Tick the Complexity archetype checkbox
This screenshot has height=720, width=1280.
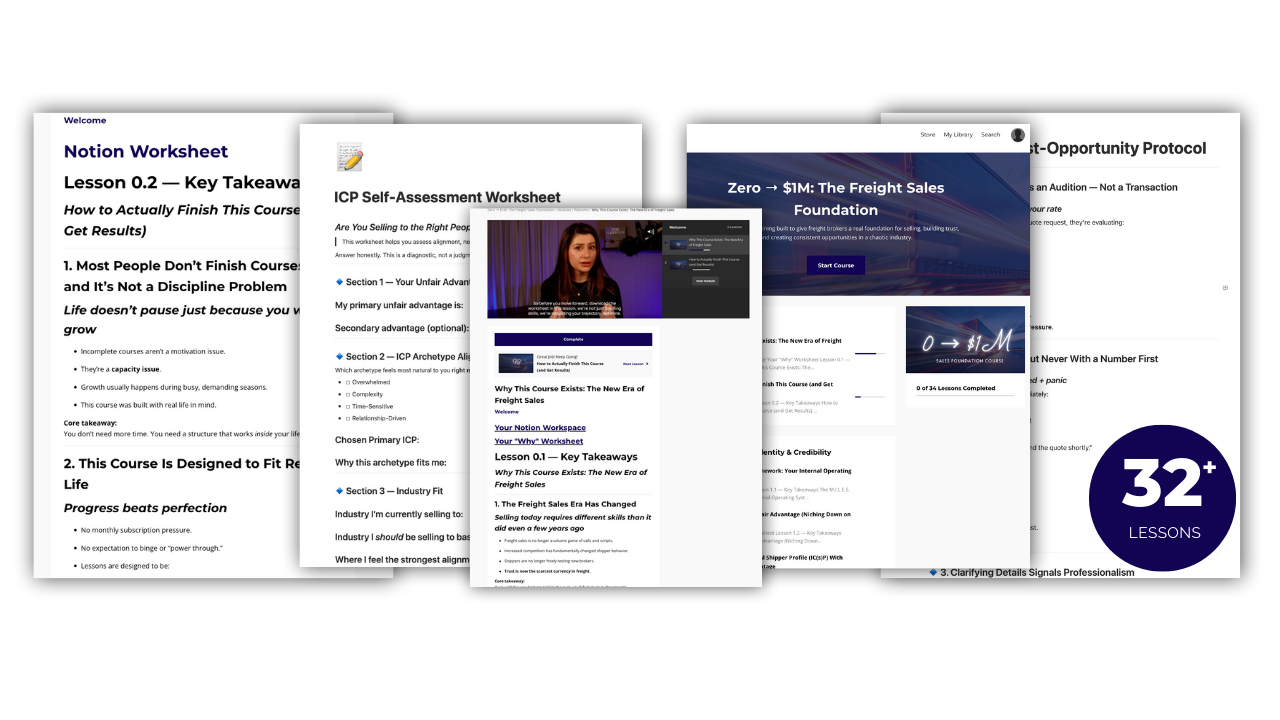346,394
